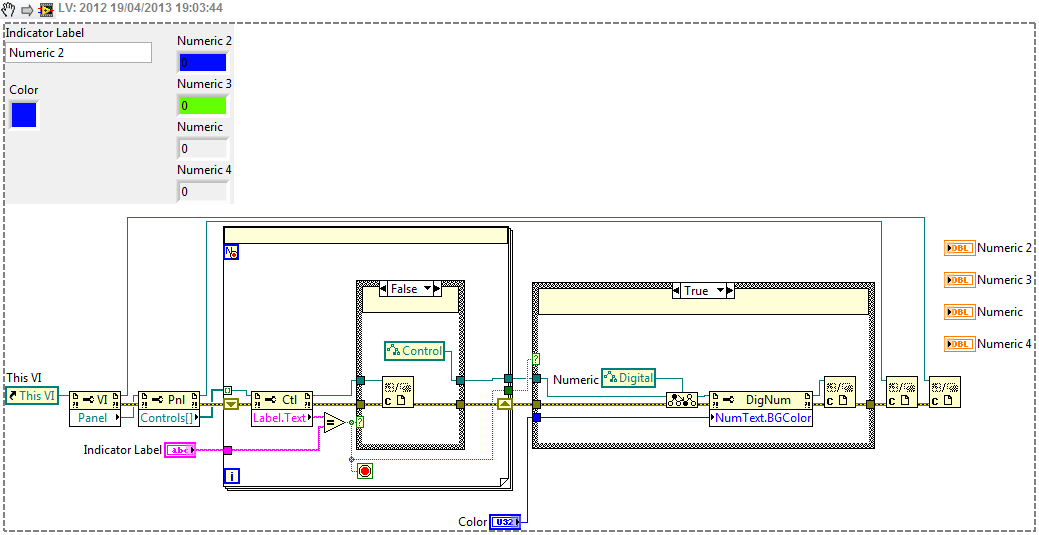Click the Equal? comparison triangle node
The image size is (1039, 535).
[x=334, y=423]
